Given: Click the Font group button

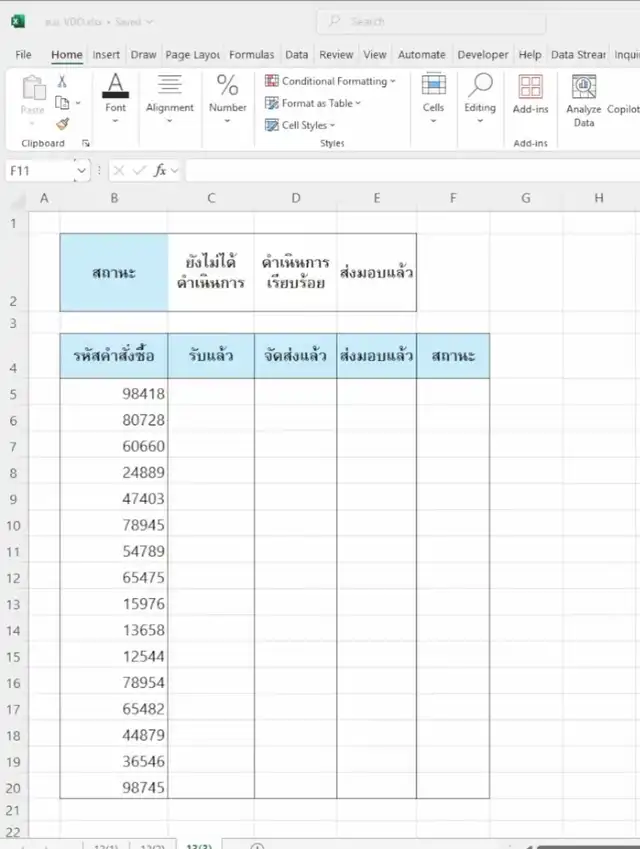Looking at the screenshot, I should pyautogui.click(x=116, y=95).
